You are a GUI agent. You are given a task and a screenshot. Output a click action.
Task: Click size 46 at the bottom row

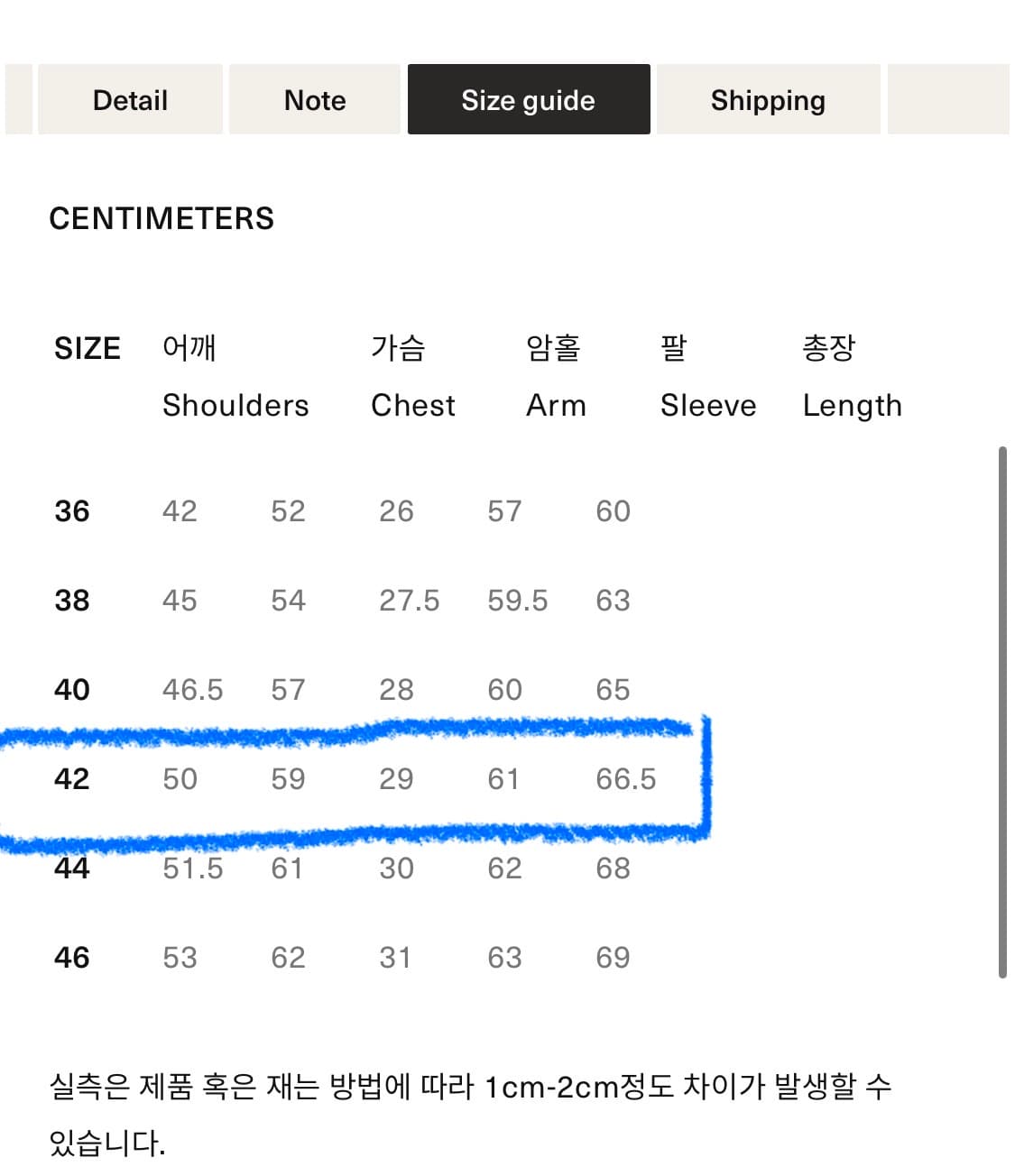tap(71, 957)
